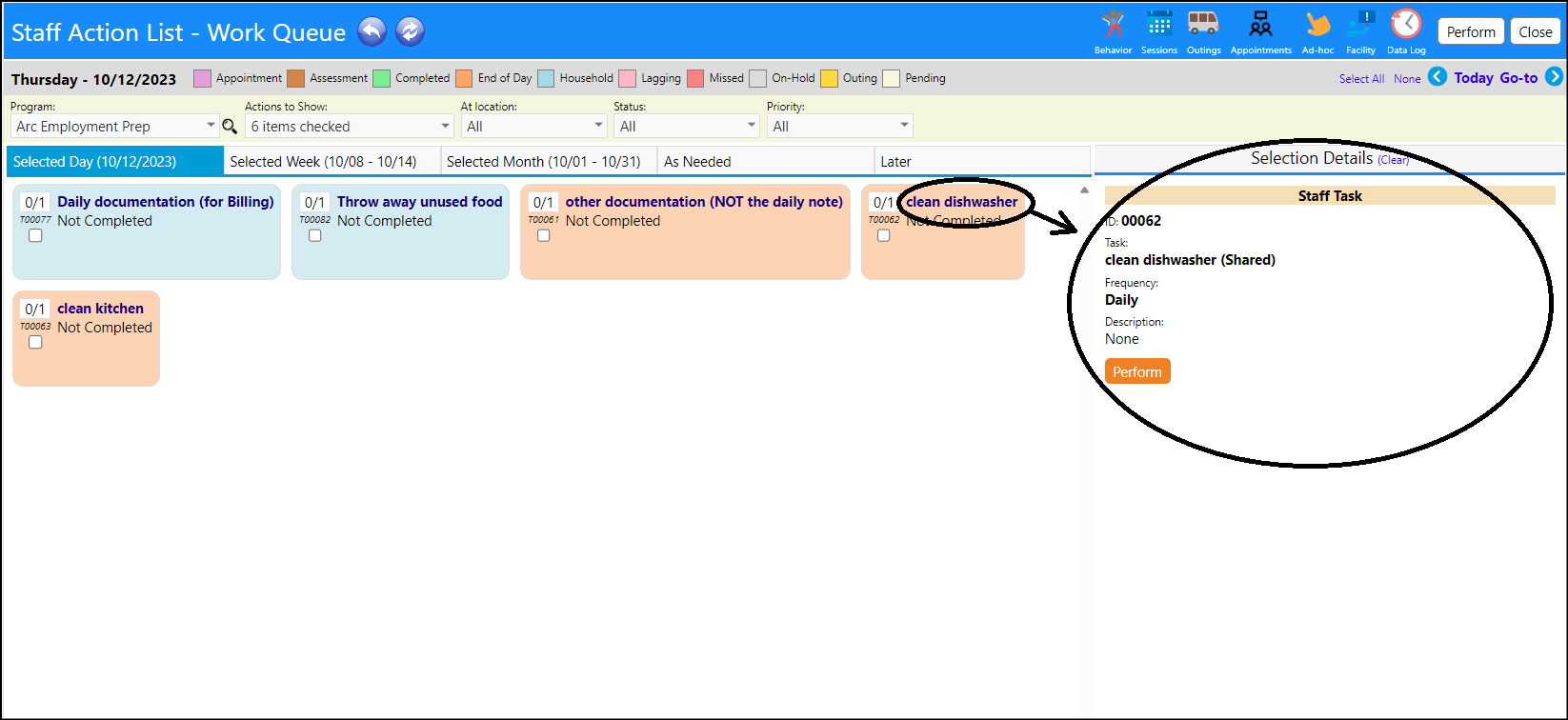This screenshot has width=1568, height=720.
Task: Click the T00061 task ID
Action: (544, 219)
